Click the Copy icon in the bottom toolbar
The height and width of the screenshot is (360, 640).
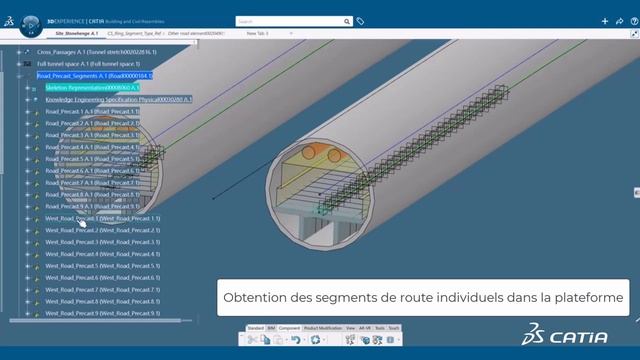265,340
